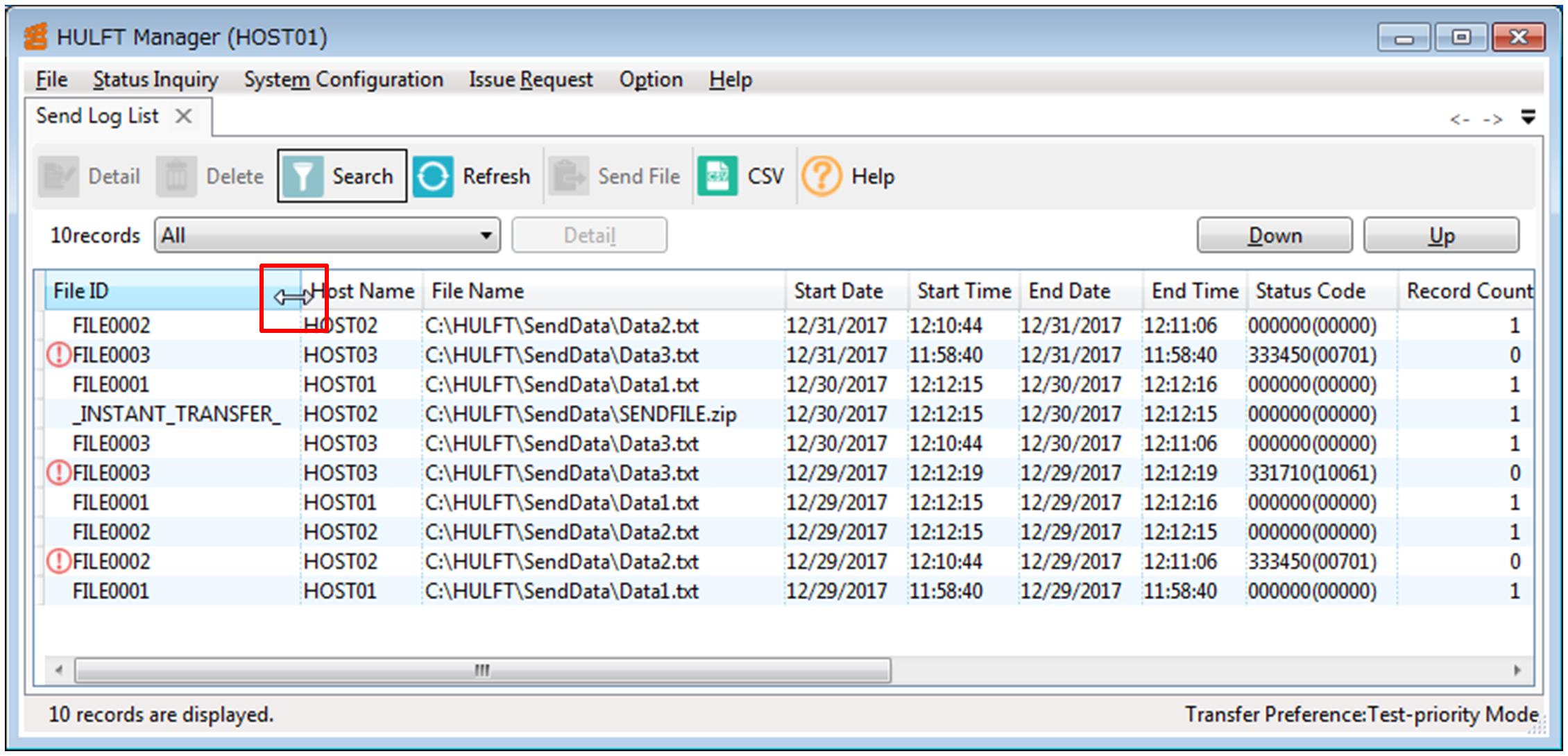Click the Refresh circular arrow icon

click(433, 177)
